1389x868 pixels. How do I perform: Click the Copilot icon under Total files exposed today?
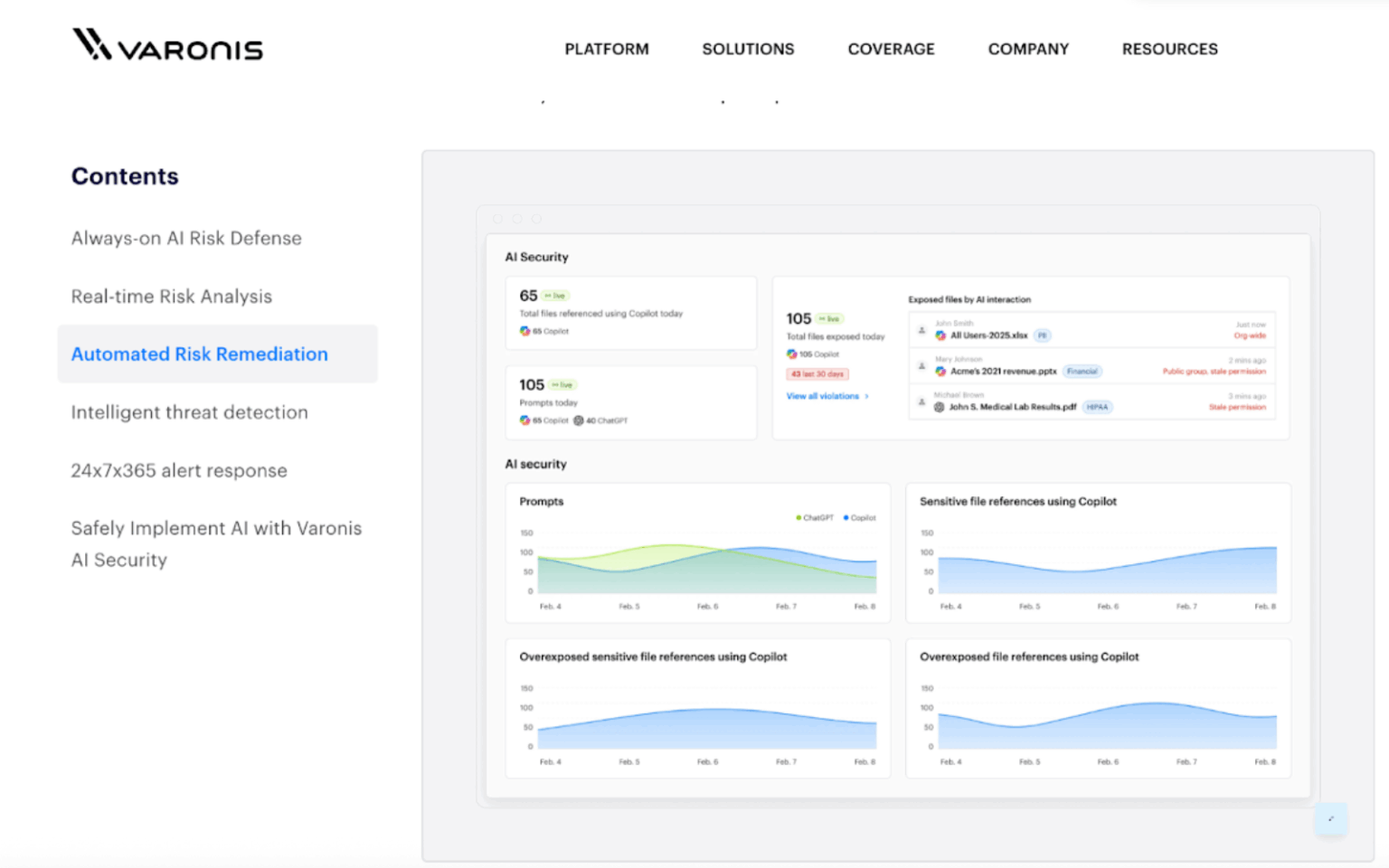[x=791, y=354]
